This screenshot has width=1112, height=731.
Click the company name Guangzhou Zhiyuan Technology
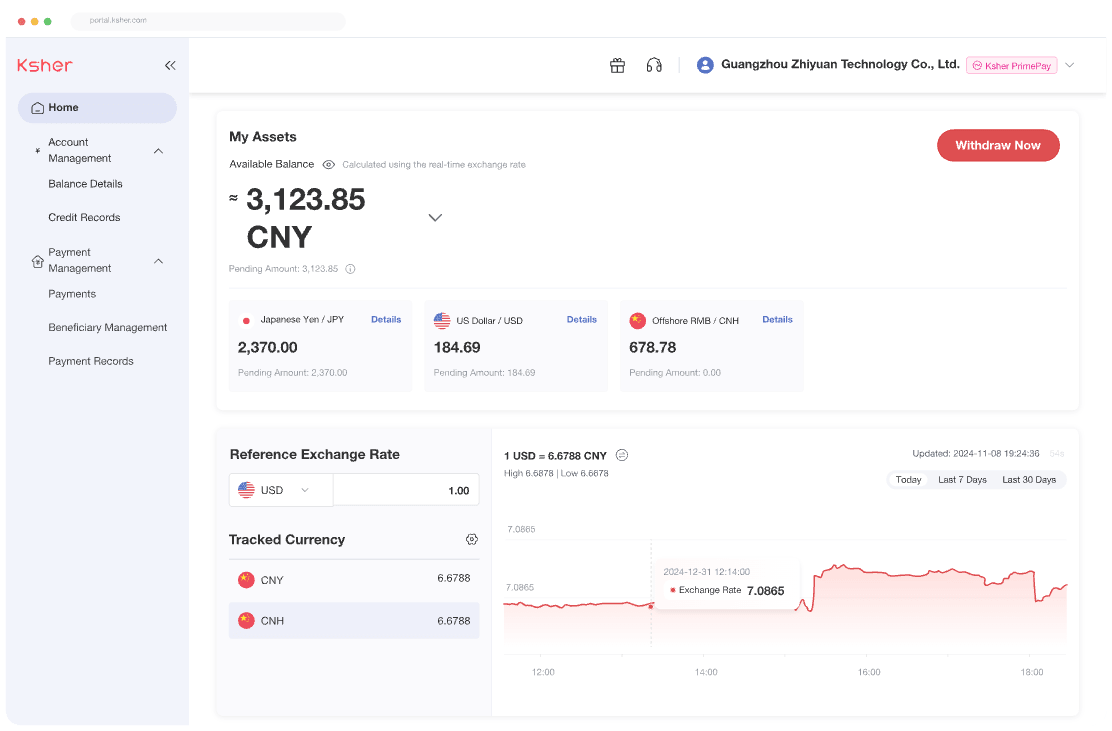click(840, 65)
